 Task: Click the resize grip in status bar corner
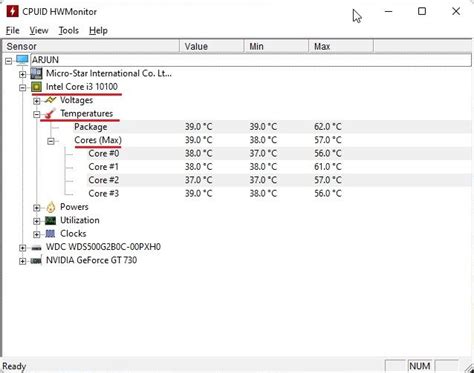[x=469, y=368]
